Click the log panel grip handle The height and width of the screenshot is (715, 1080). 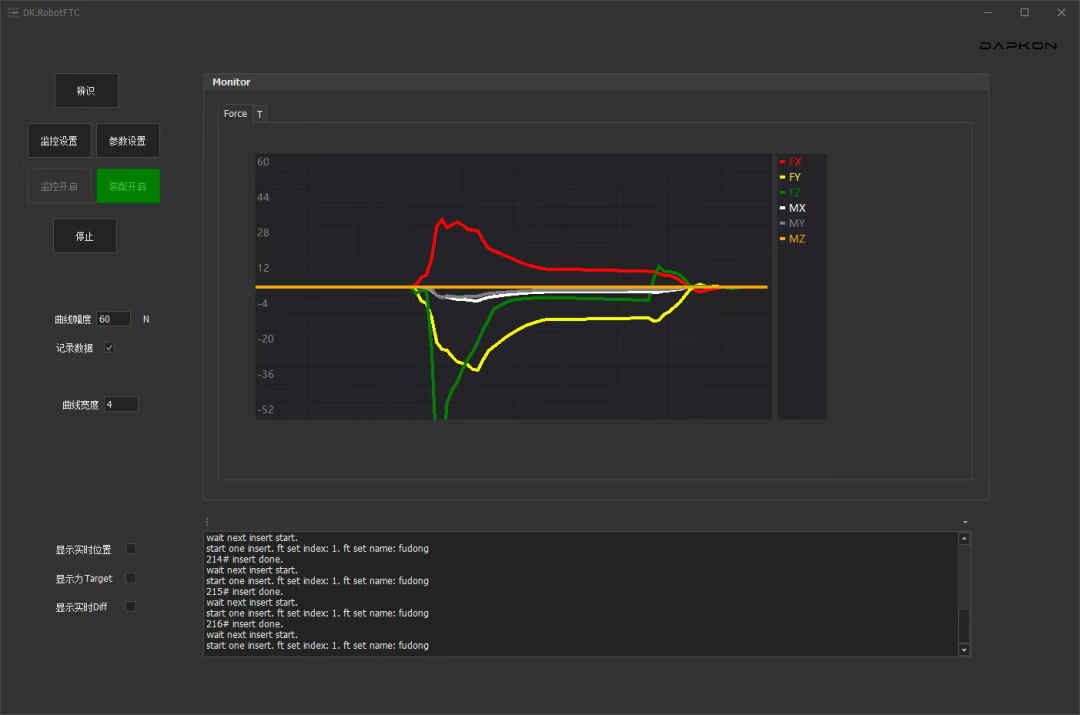[207, 522]
